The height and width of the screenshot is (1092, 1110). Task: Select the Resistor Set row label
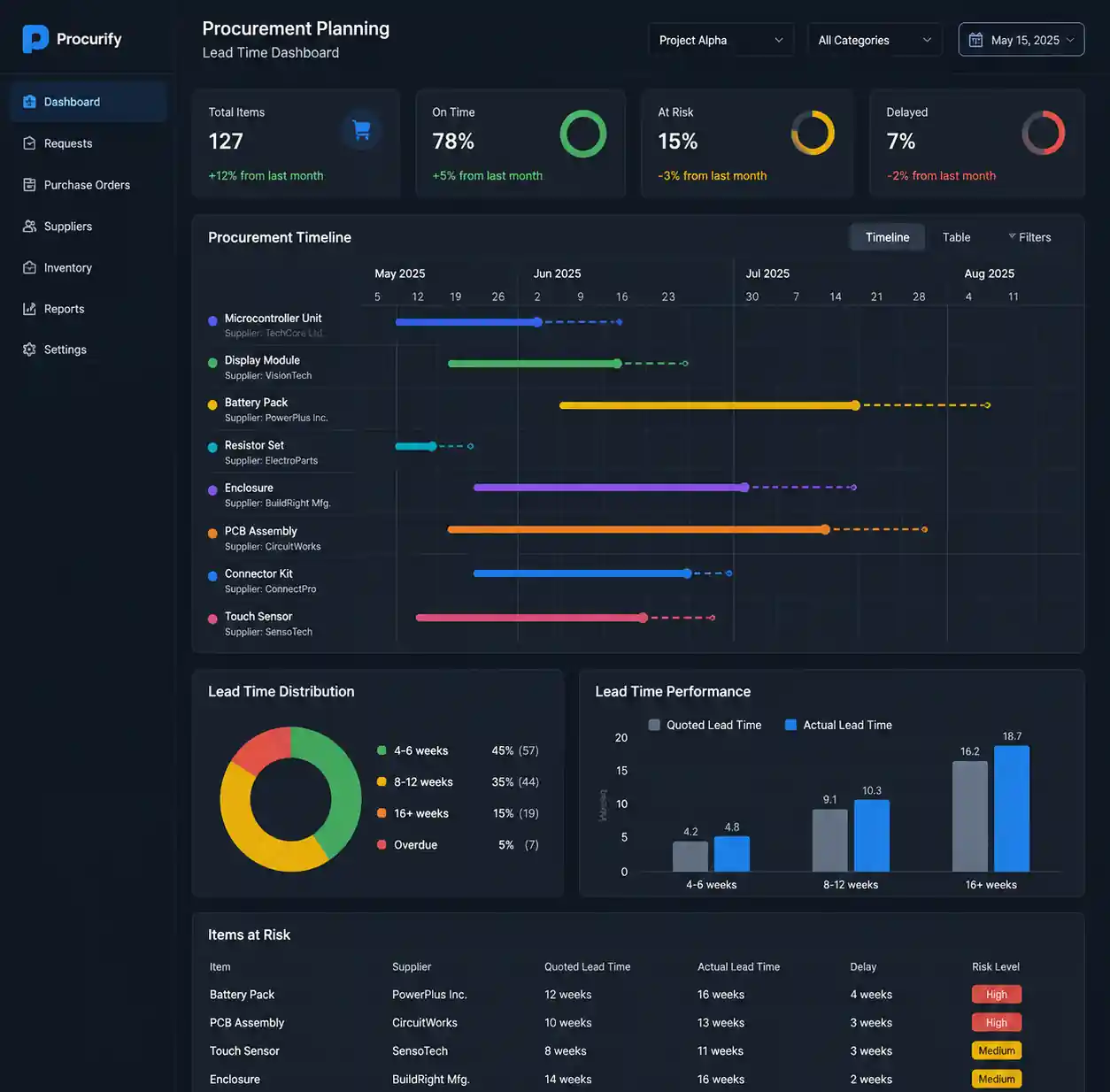254,445
